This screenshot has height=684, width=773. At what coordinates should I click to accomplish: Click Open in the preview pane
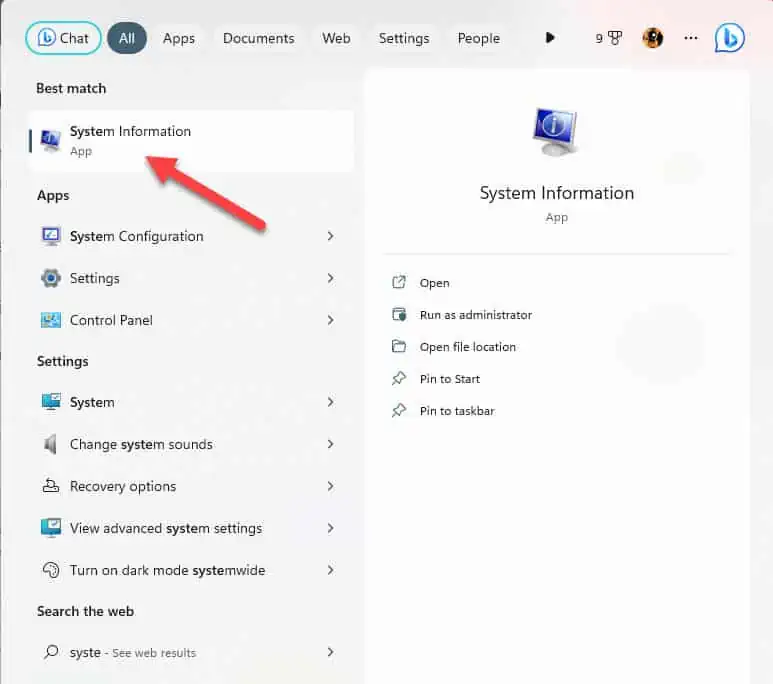click(434, 283)
